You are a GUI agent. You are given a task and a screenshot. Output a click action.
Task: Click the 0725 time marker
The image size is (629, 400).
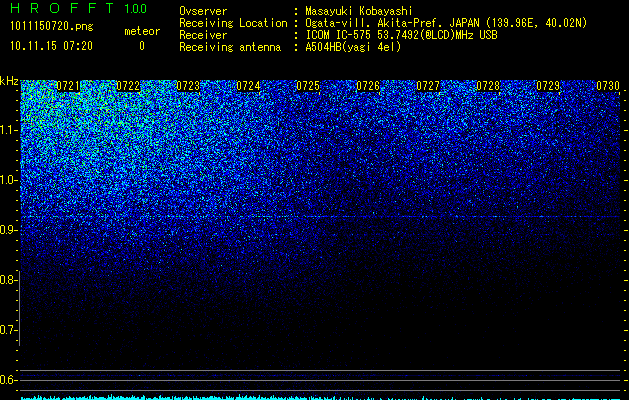tap(308, 86)
